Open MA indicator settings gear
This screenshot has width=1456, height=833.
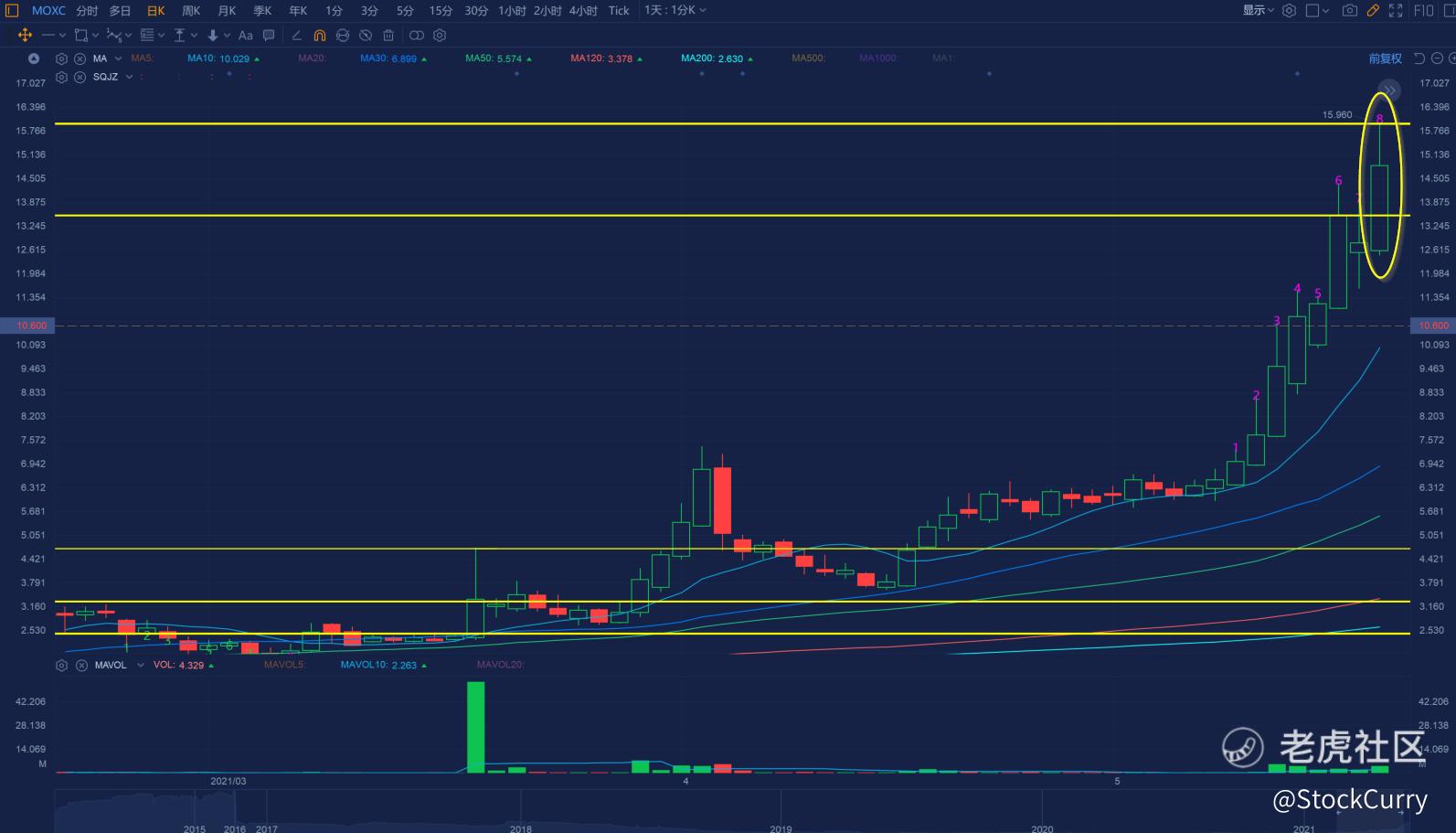click(61, 59)
